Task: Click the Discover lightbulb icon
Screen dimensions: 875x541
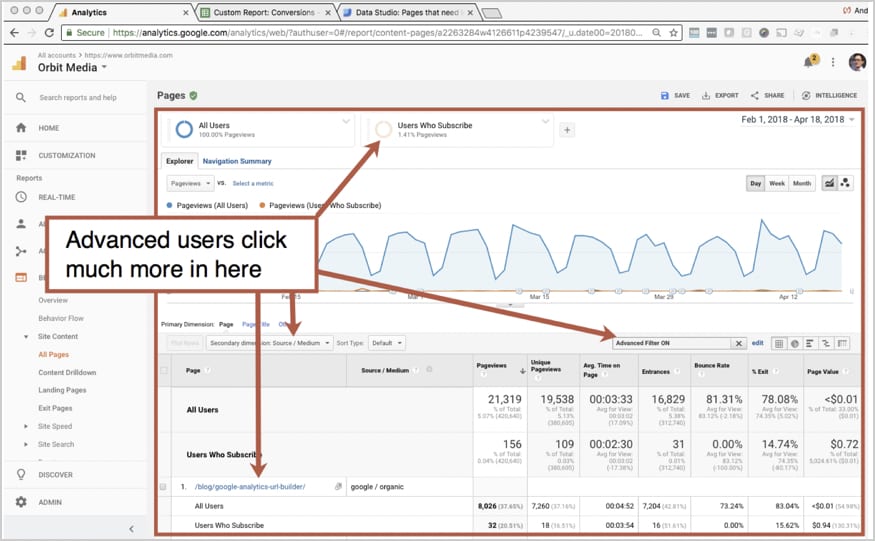Action: (x=21, y=474)
